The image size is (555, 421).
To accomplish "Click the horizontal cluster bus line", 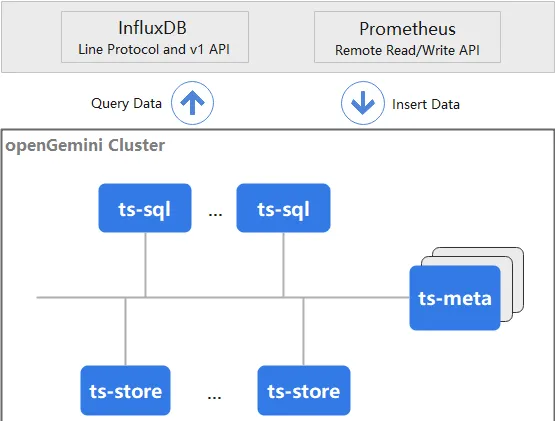I will point(223,297).
